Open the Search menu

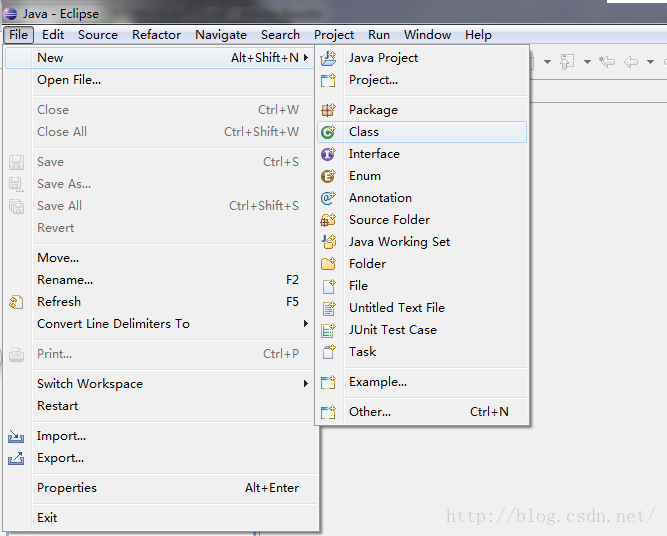[280, 34]
